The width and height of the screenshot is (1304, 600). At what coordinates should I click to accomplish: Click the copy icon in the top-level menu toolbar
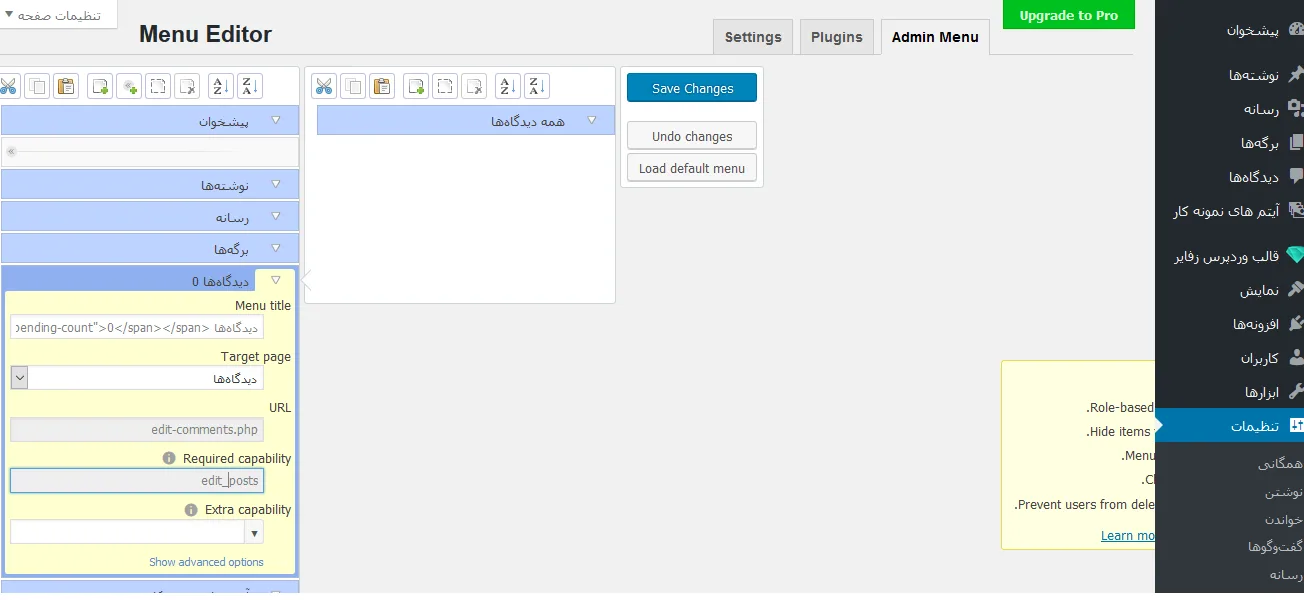click(x=37, y=86)
